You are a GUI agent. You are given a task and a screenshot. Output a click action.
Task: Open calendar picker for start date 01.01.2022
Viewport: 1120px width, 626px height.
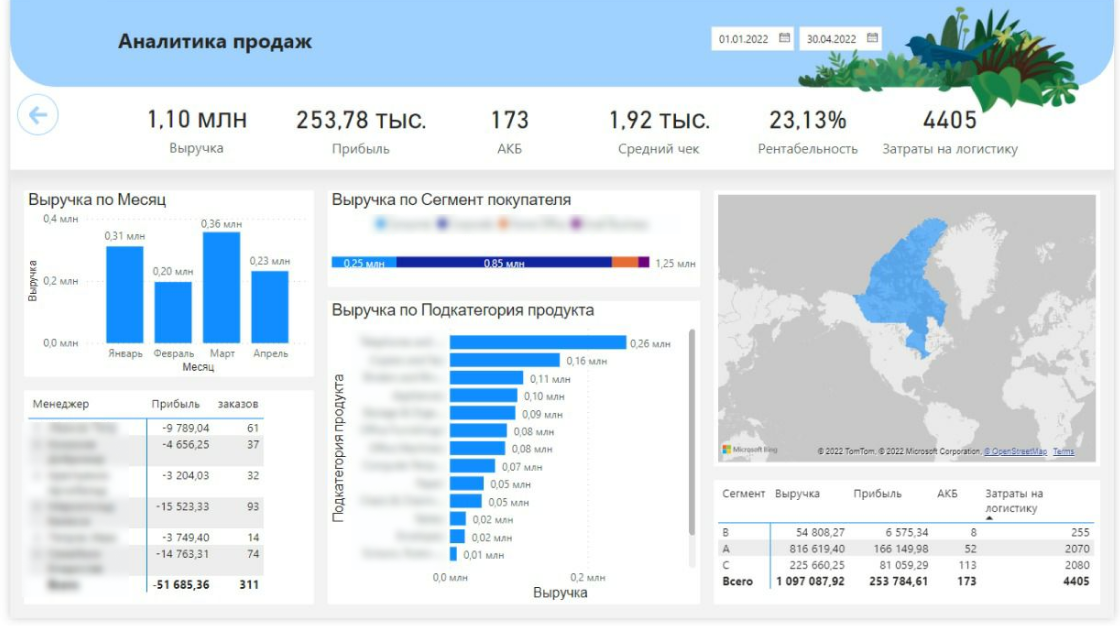coord(784,38)
